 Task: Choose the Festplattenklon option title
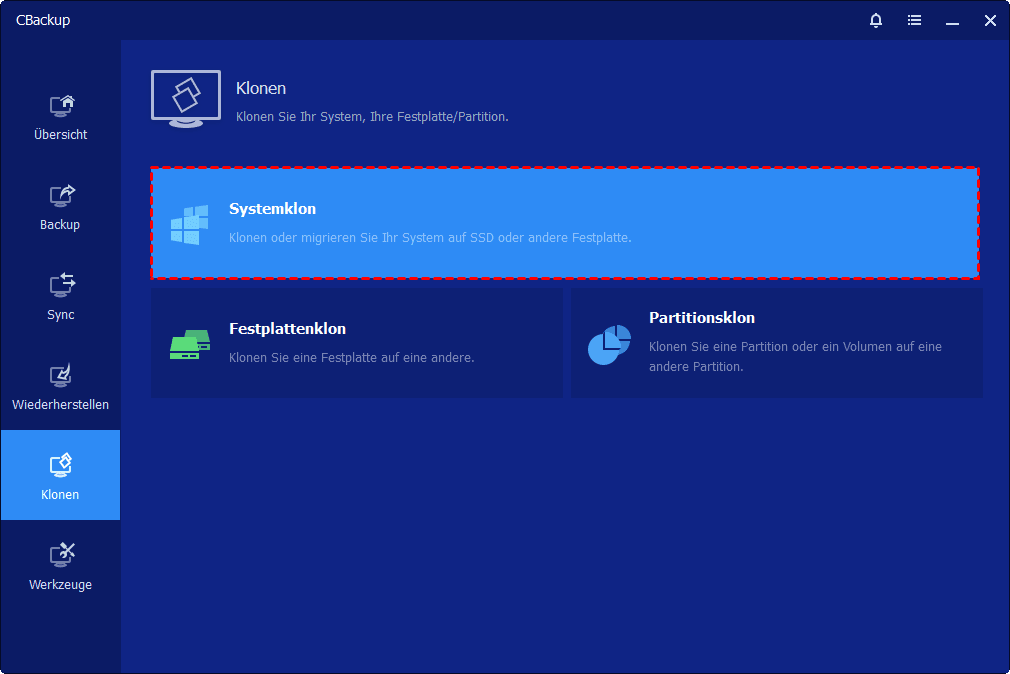click(x=287, y=329)
